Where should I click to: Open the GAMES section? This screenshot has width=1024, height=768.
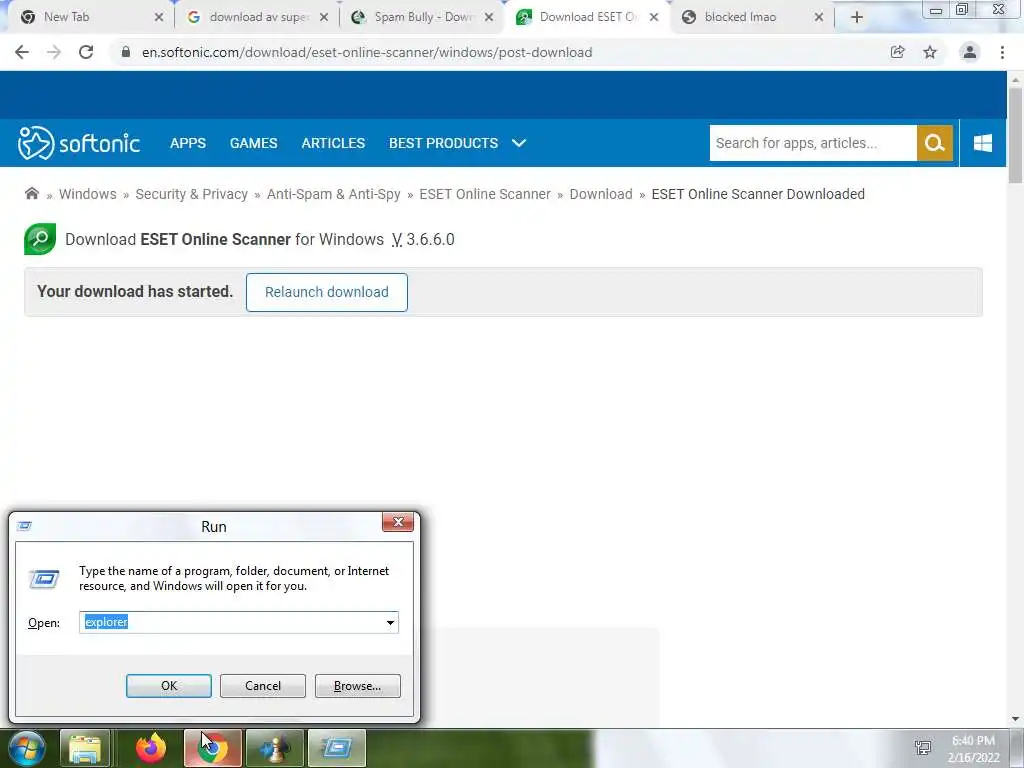click(253, 143)
